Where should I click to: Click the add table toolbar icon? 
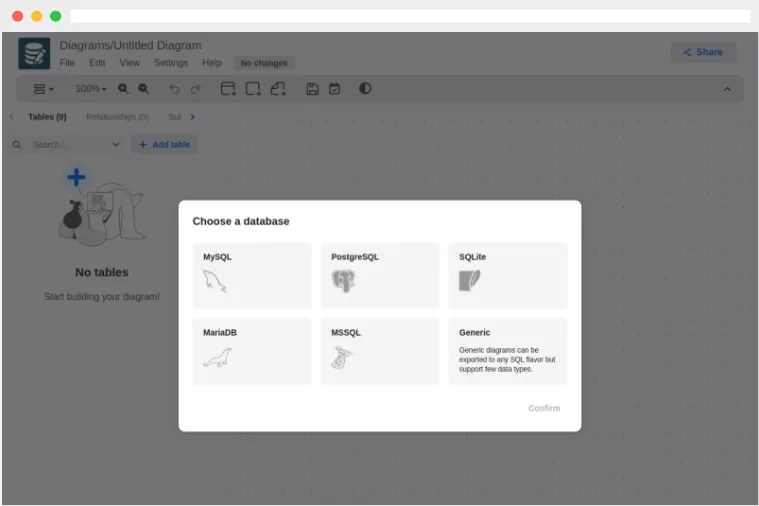click(x=228, y=89)
